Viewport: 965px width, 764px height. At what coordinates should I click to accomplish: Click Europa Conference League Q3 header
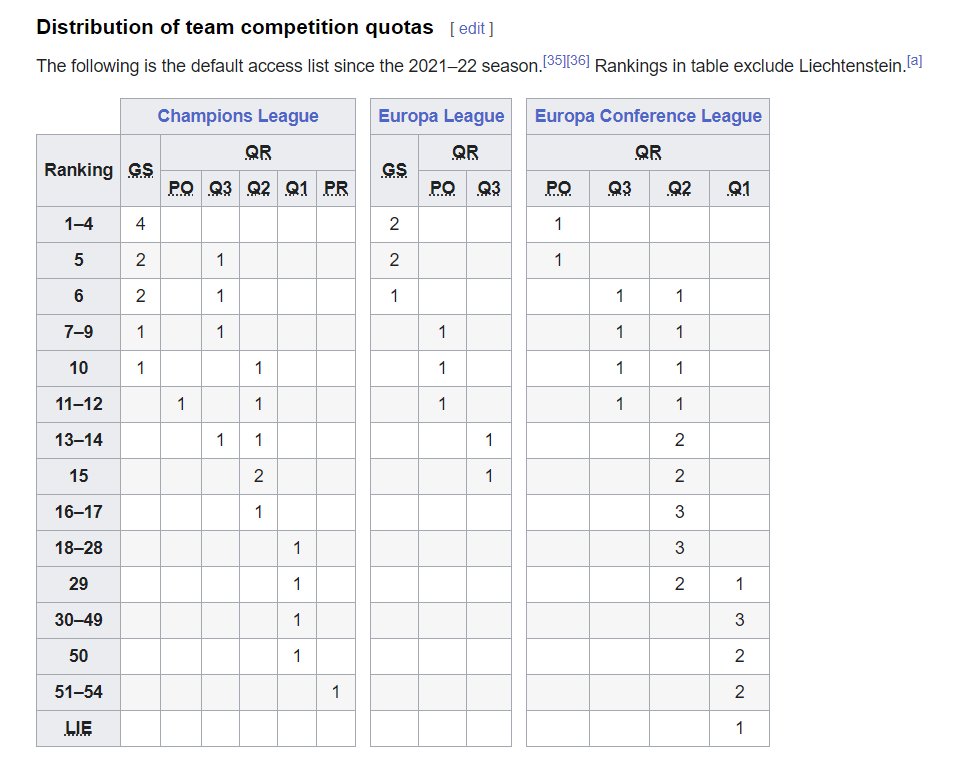(x=620, y=188)
